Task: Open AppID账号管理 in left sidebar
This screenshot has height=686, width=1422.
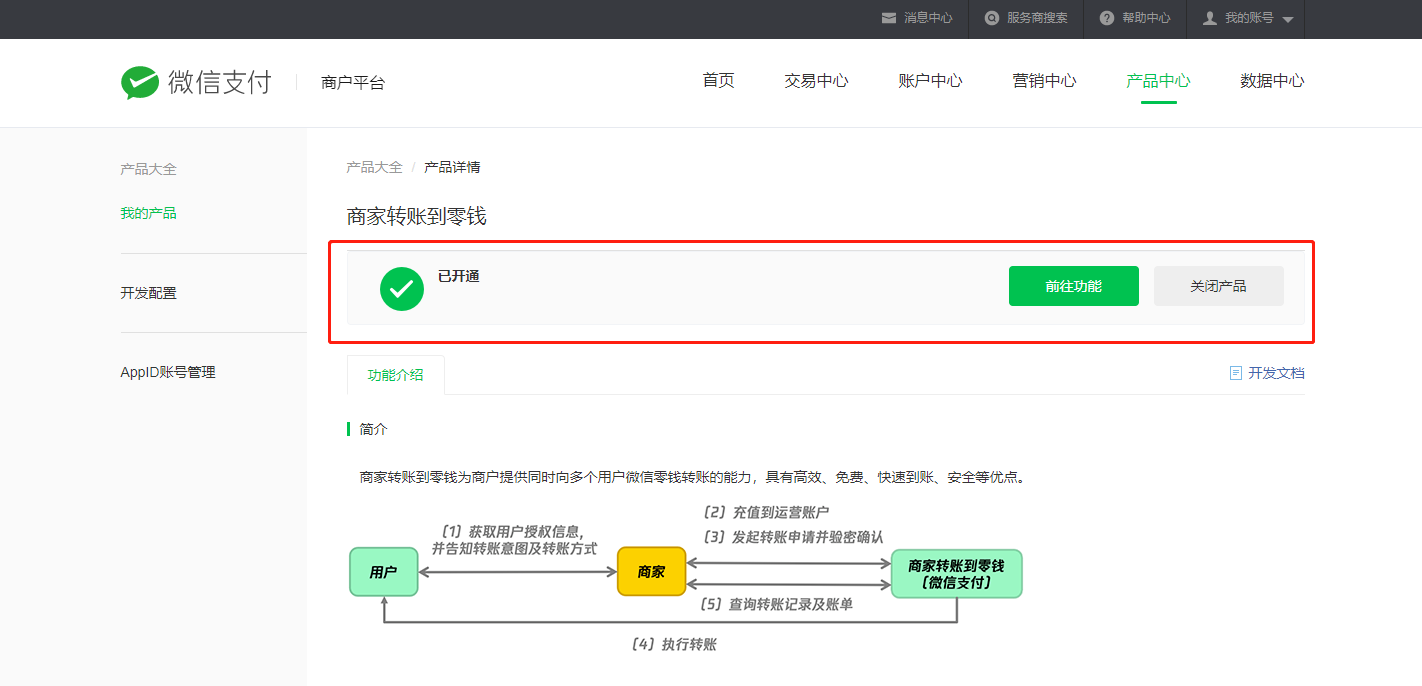Action: (168, 372)
